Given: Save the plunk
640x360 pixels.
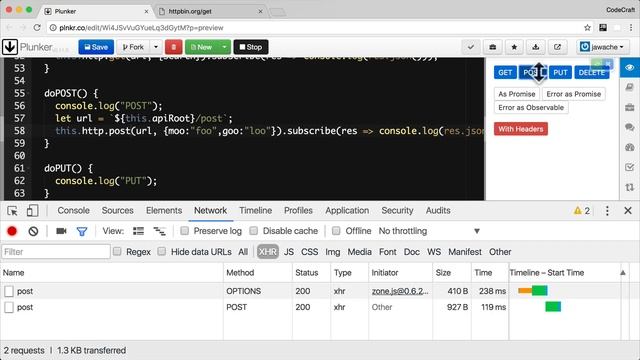Looking at the screenshot, I should pyautogui.click(x=96, y=47).
